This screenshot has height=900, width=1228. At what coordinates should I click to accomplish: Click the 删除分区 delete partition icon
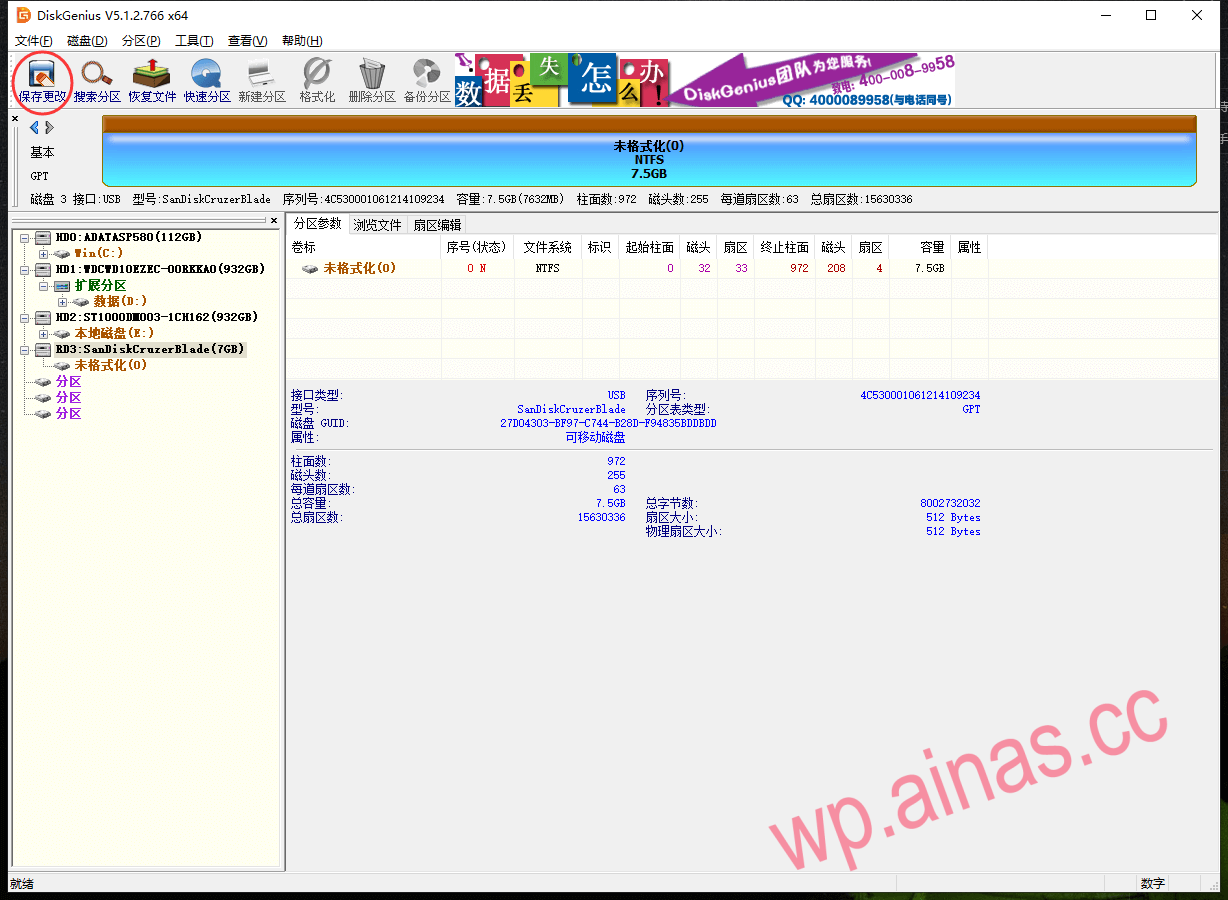pyautogui.click(x=372, y=81)
